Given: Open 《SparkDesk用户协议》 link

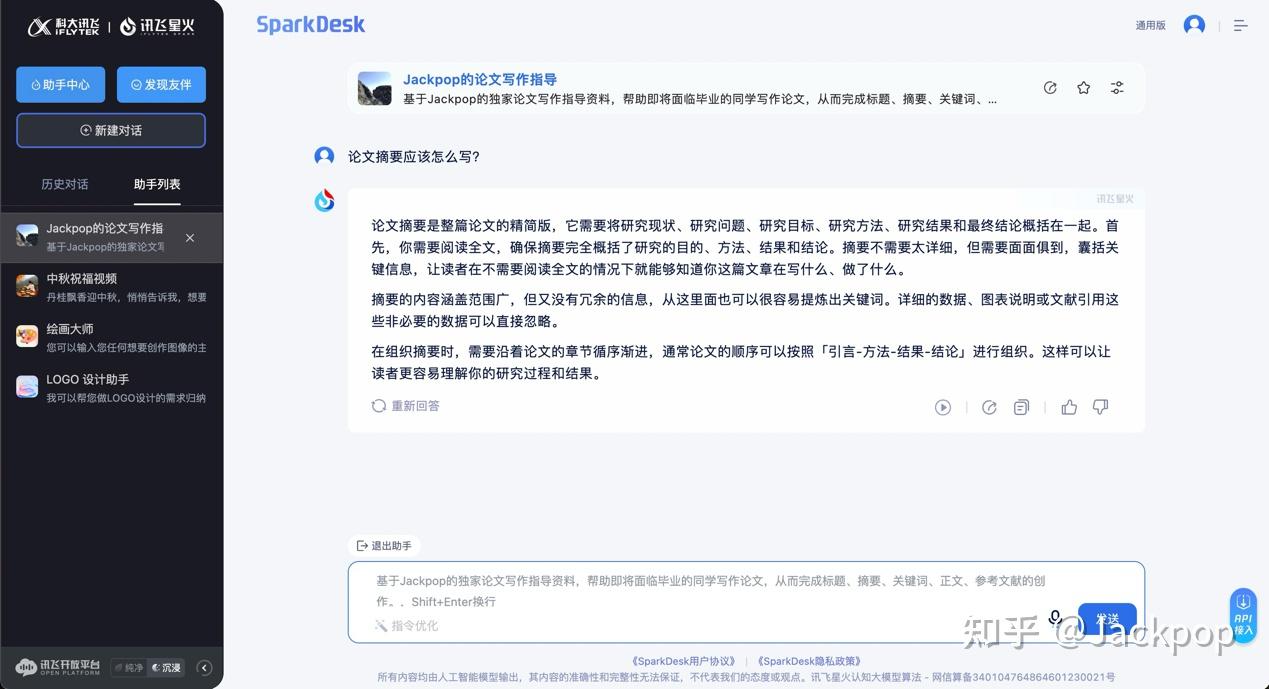Looking at the screenshot, I should (x=684, y=661).
